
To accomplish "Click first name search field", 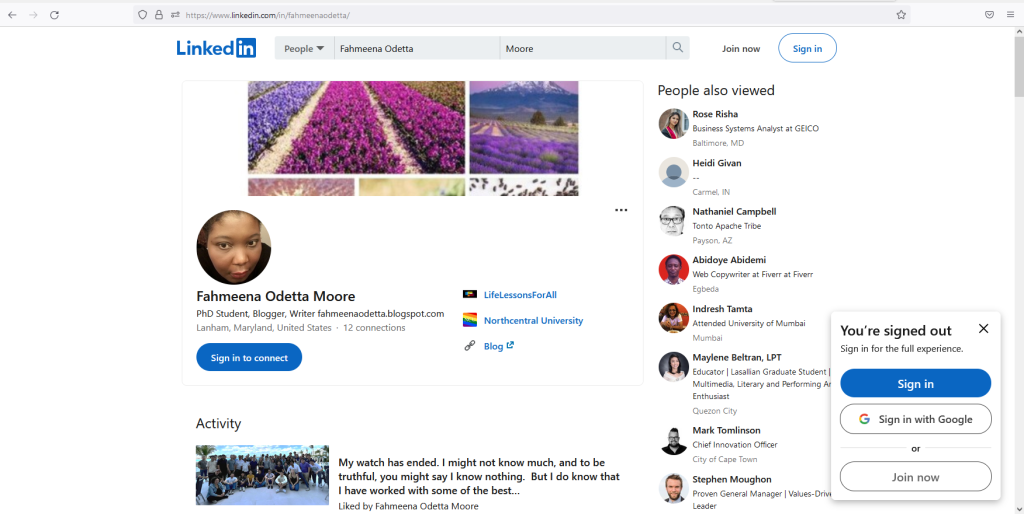I will [416, 48].
